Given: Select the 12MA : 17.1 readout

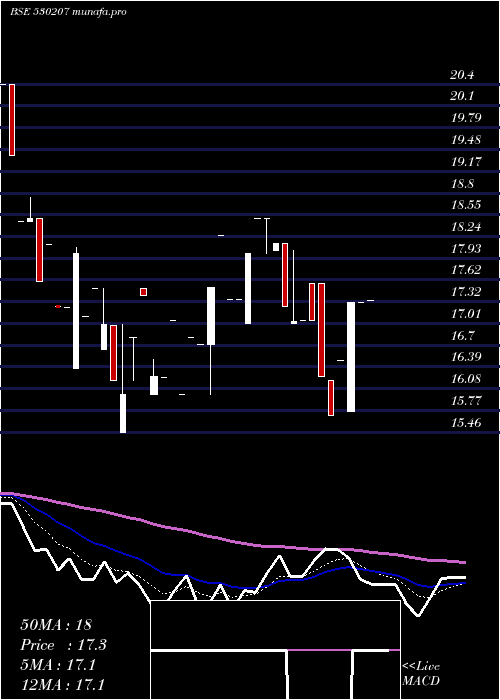Looking at the screenshot, I should tap(62, 684).
